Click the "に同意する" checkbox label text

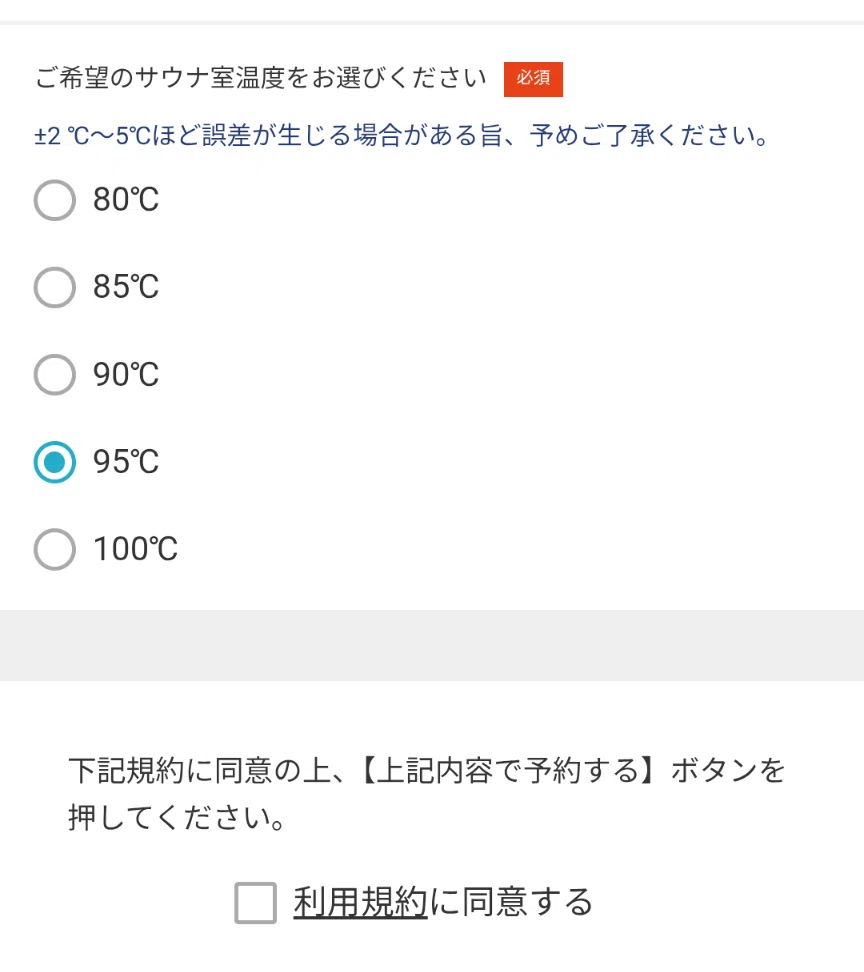(511, 902)
